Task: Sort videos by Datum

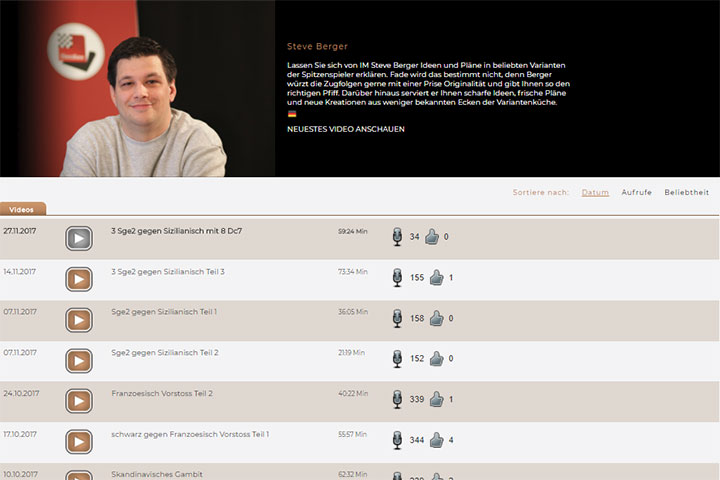Action: point(595,192)
